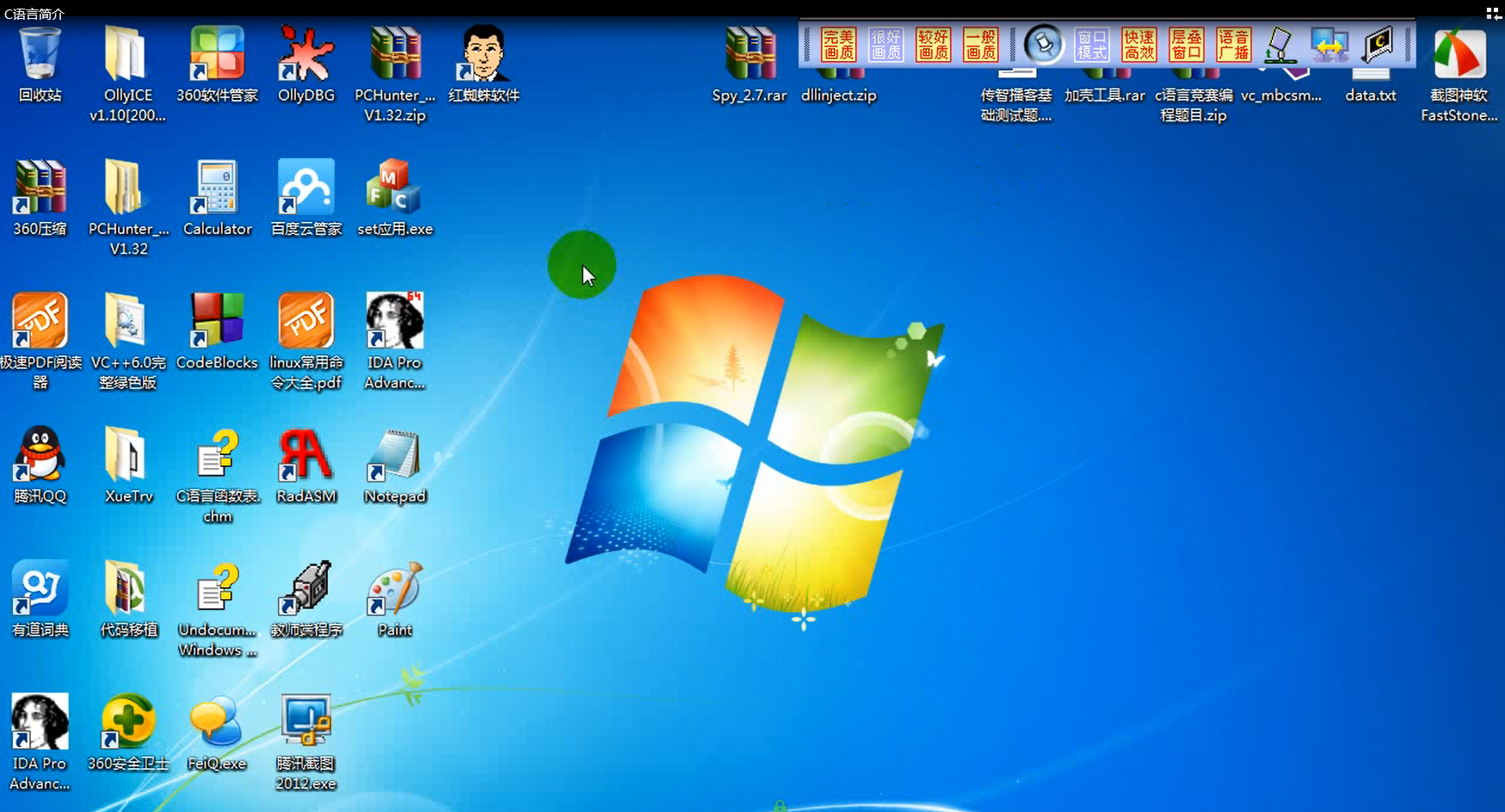Select the 加壳工具.rar file label
This screenshot has height=812, width=1505.
[x=1104, y=95]
